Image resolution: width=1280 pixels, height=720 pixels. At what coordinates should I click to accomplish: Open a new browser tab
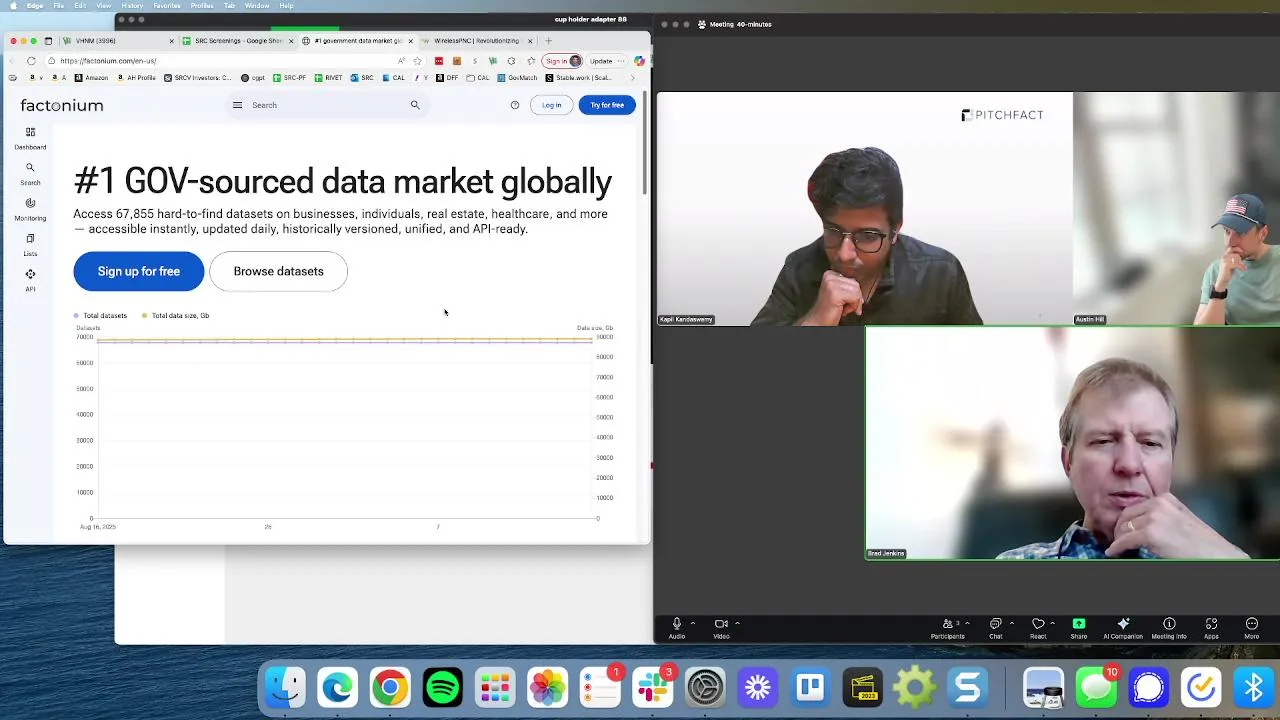coord(548,41)
